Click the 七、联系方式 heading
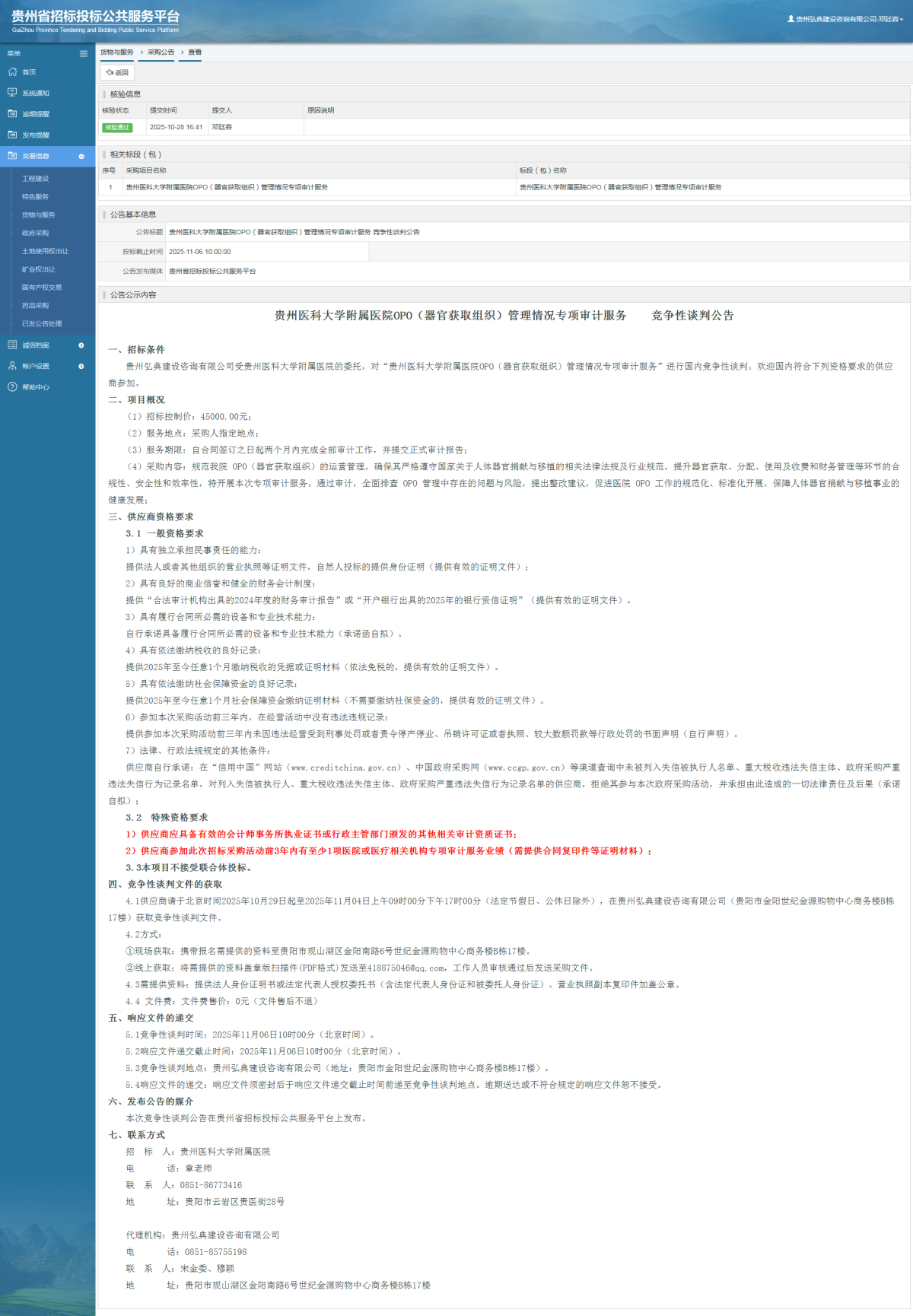The width and height of the screenshot is (913, 1316). [x=137, y=1135]
